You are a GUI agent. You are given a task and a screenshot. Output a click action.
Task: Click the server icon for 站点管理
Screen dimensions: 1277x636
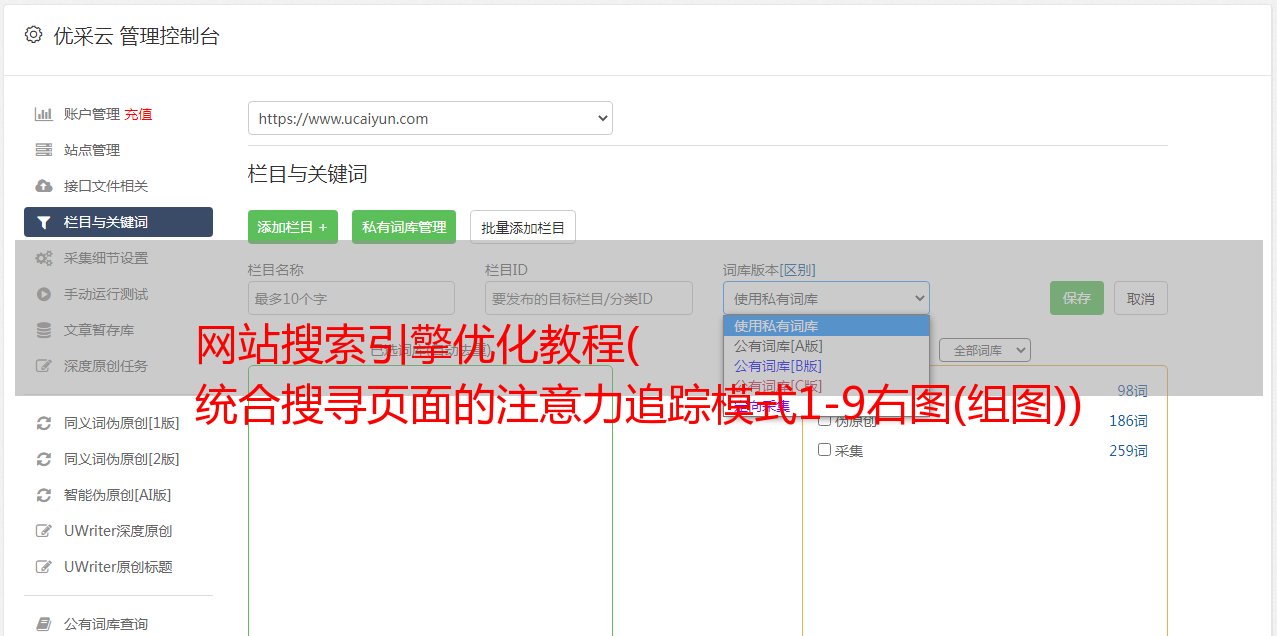pos(44,150)
